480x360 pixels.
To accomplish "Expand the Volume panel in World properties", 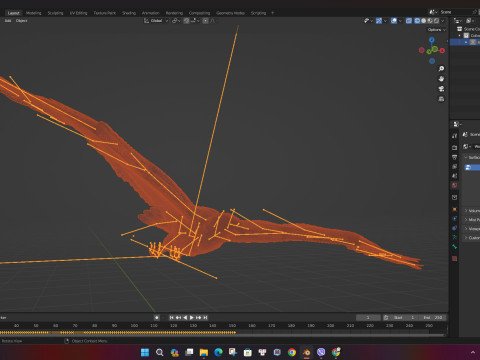I will [472, 211].
